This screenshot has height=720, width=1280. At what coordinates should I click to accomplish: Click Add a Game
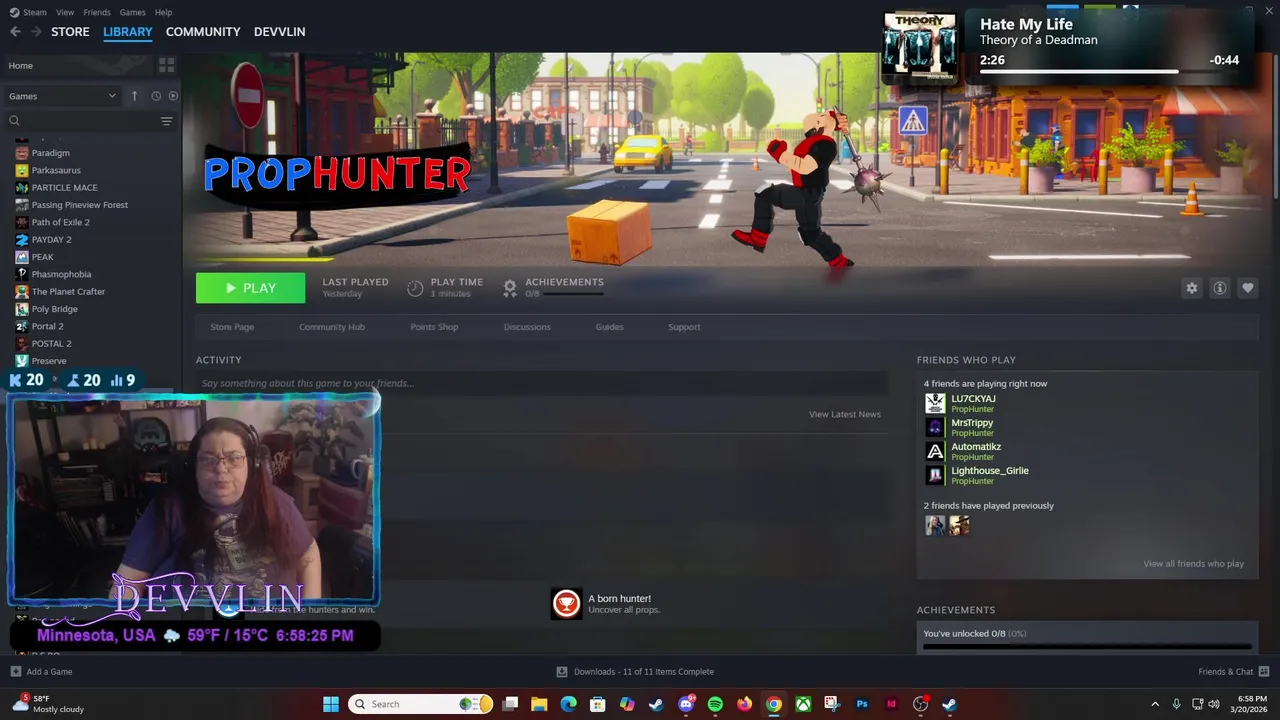[x=41, y=672]
